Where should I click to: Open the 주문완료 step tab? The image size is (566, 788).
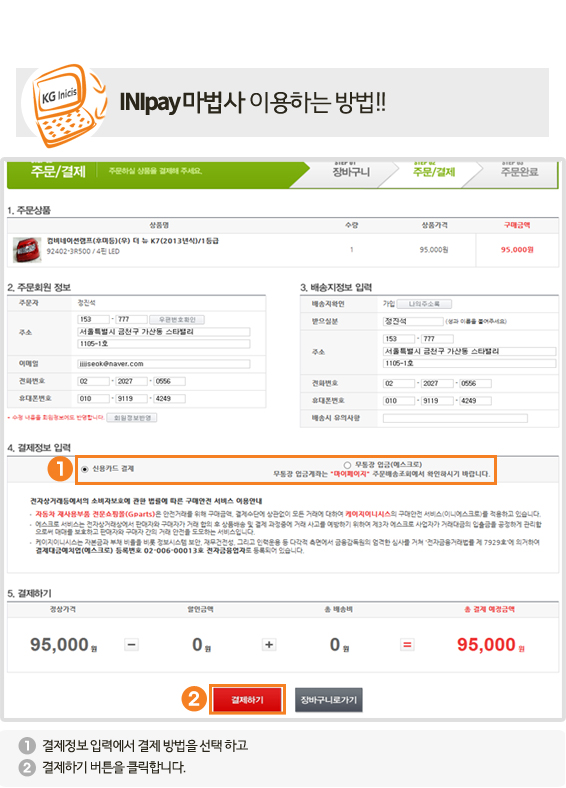(519, 172)
